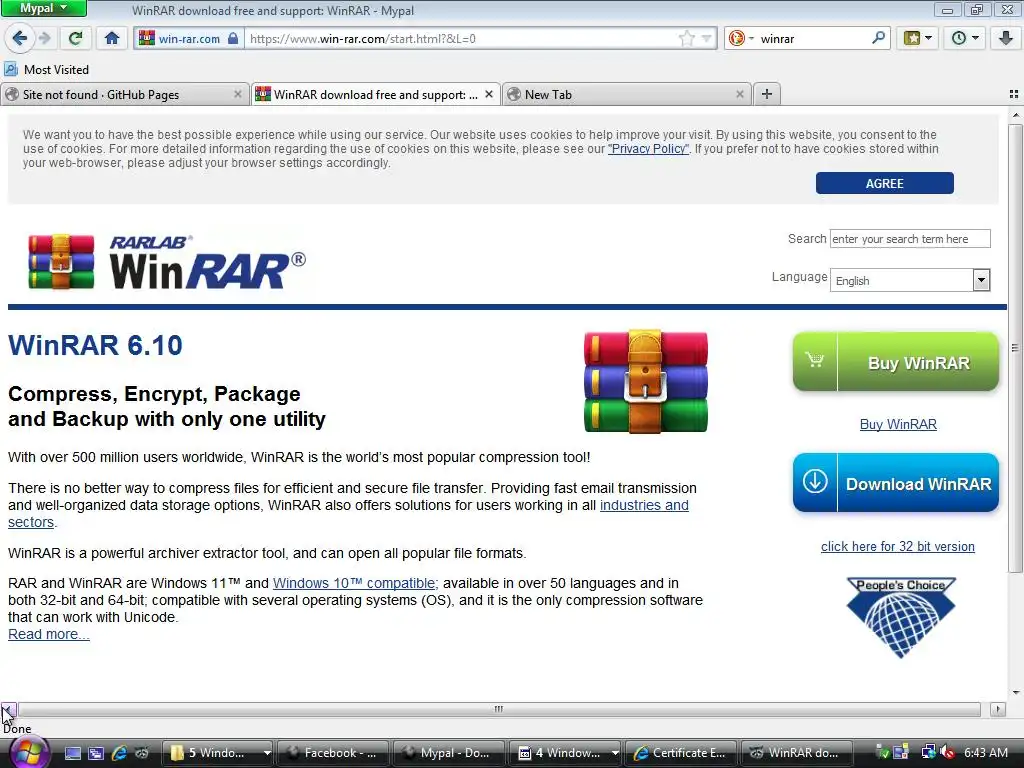
Task: Open DuckDuckGo search engine selector
Action: [x=741, y=39]
